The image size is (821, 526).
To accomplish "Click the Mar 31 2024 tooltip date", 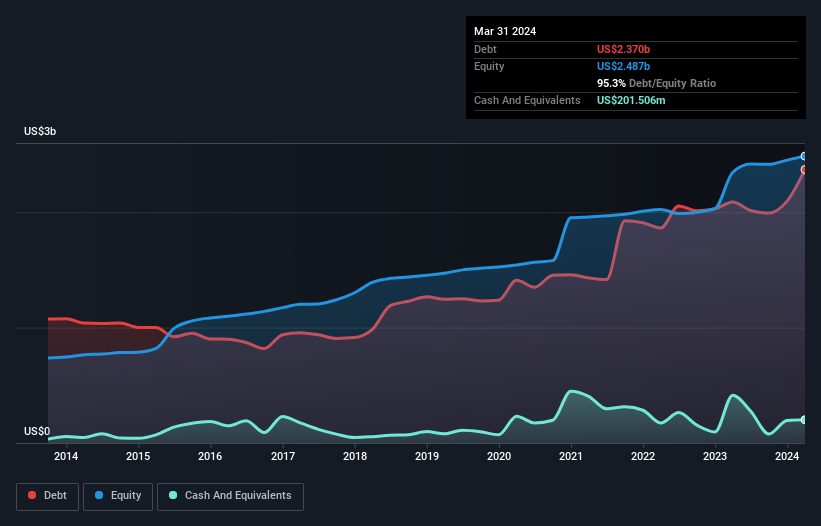I will (x=505, y=31).
